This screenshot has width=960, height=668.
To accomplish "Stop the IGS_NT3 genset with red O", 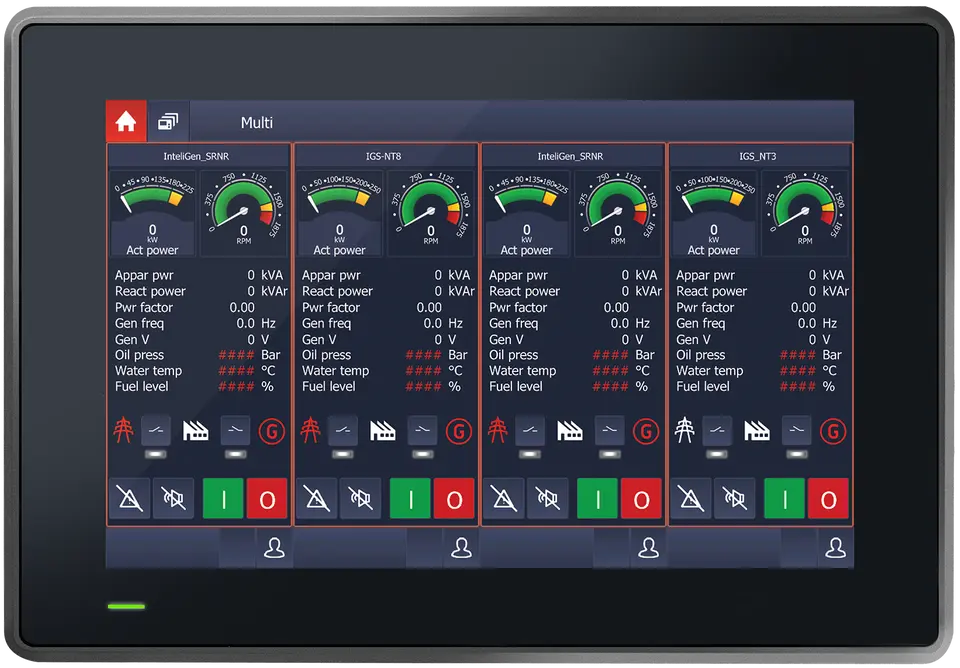I will pos(828,499).
